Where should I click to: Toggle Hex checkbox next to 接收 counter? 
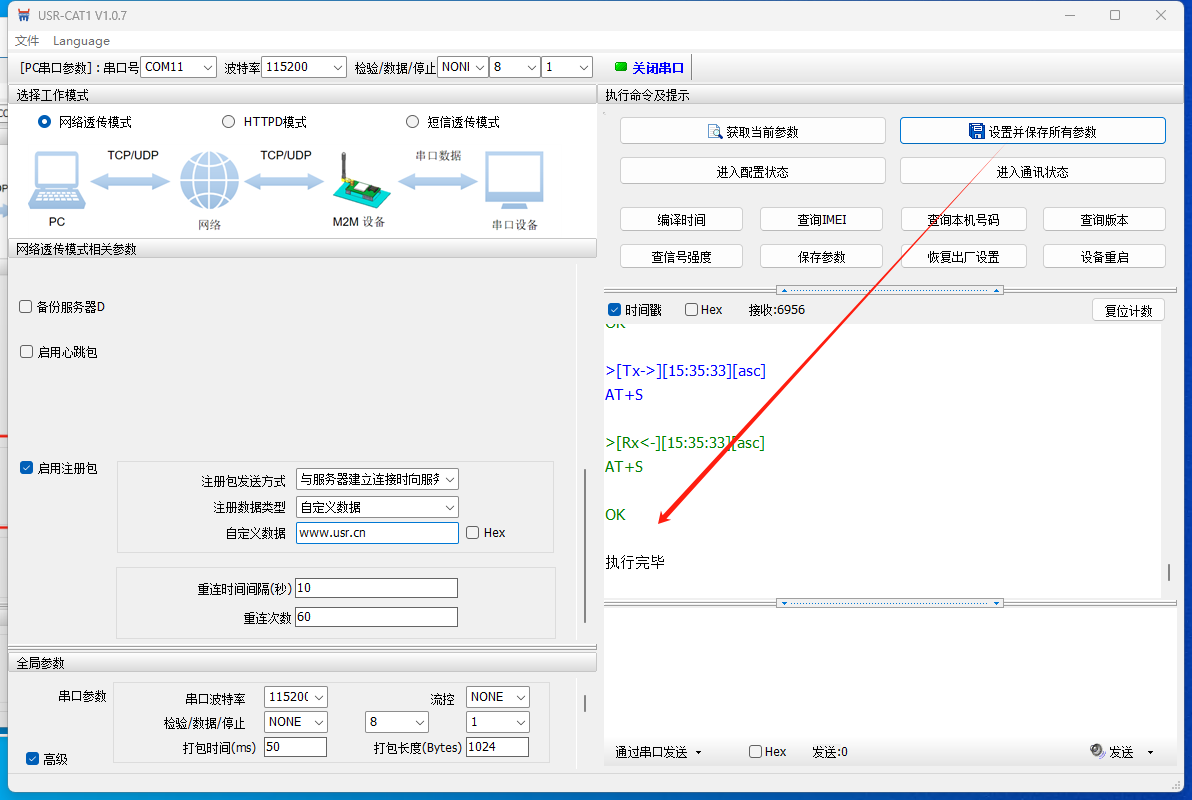pyautogui.click(x=691, y=310)
